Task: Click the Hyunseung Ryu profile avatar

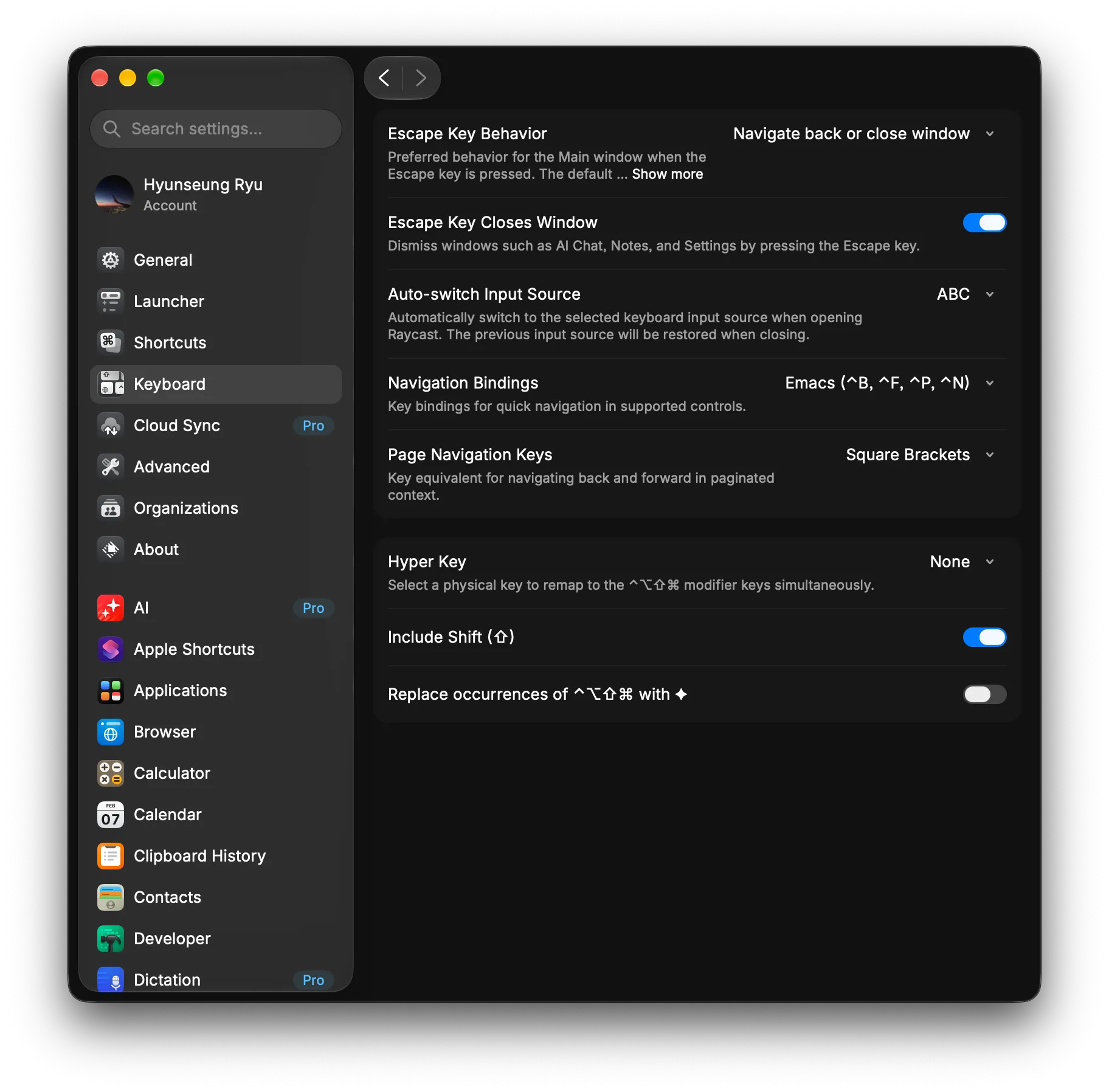Action: pyautogui.click(x=114, y=195)
